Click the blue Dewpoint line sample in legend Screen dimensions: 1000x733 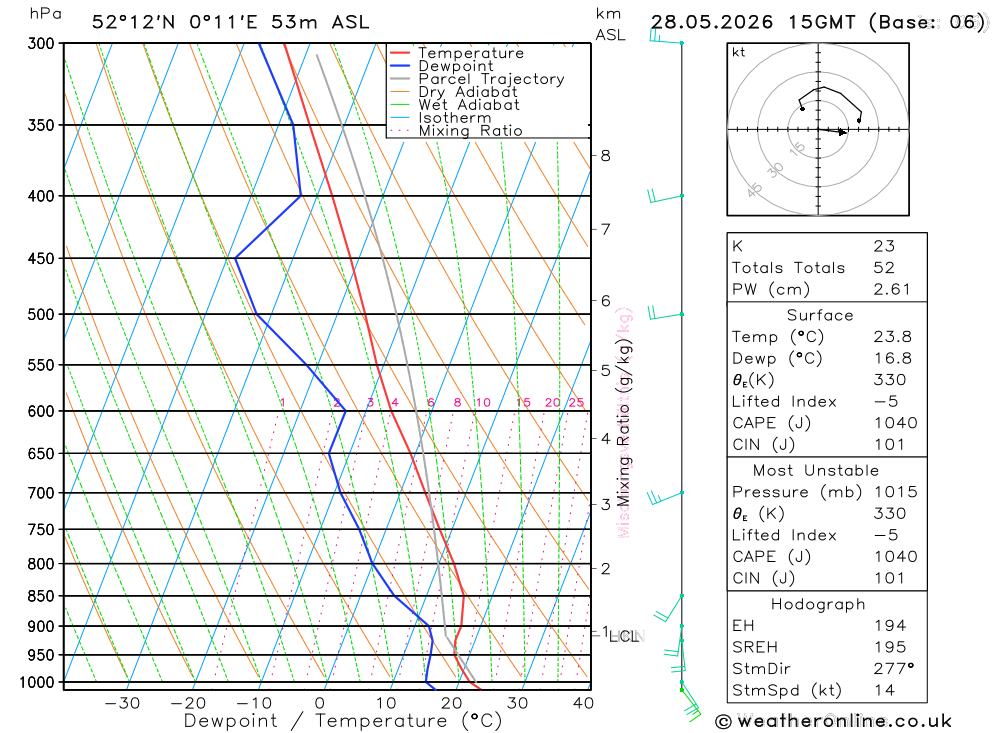point(399,66)
